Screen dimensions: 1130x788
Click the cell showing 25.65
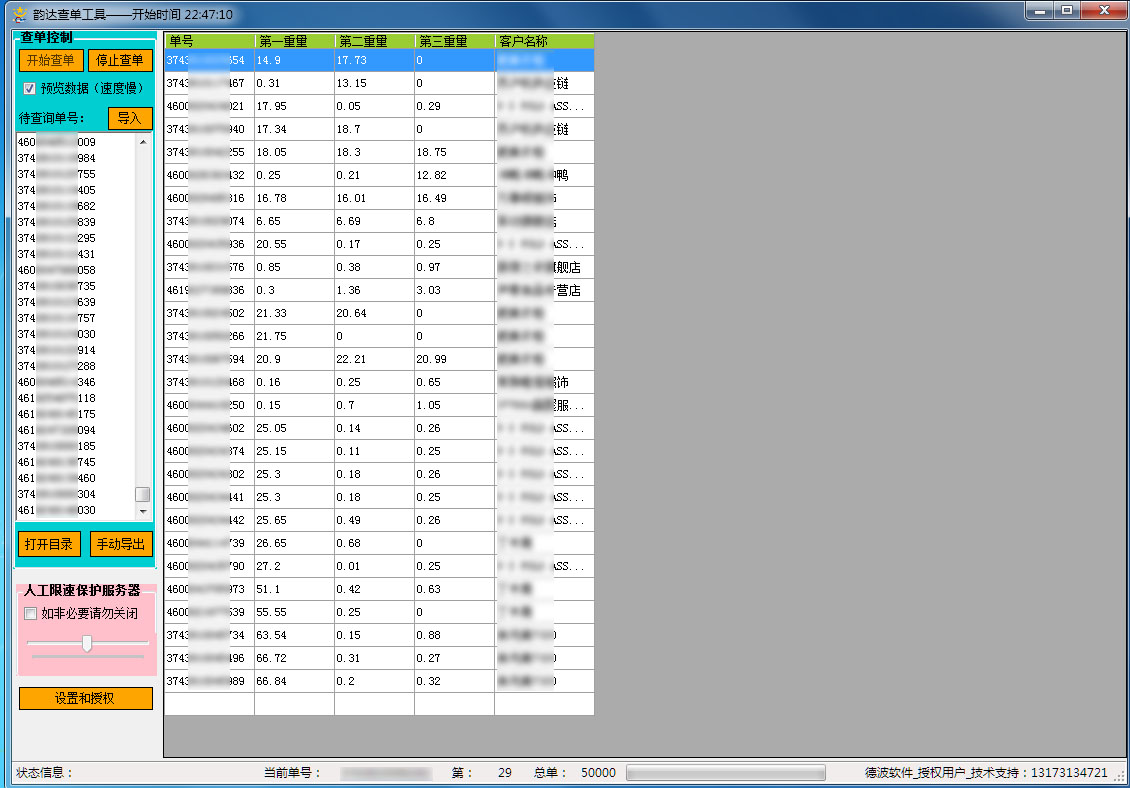tap(294, 521)
